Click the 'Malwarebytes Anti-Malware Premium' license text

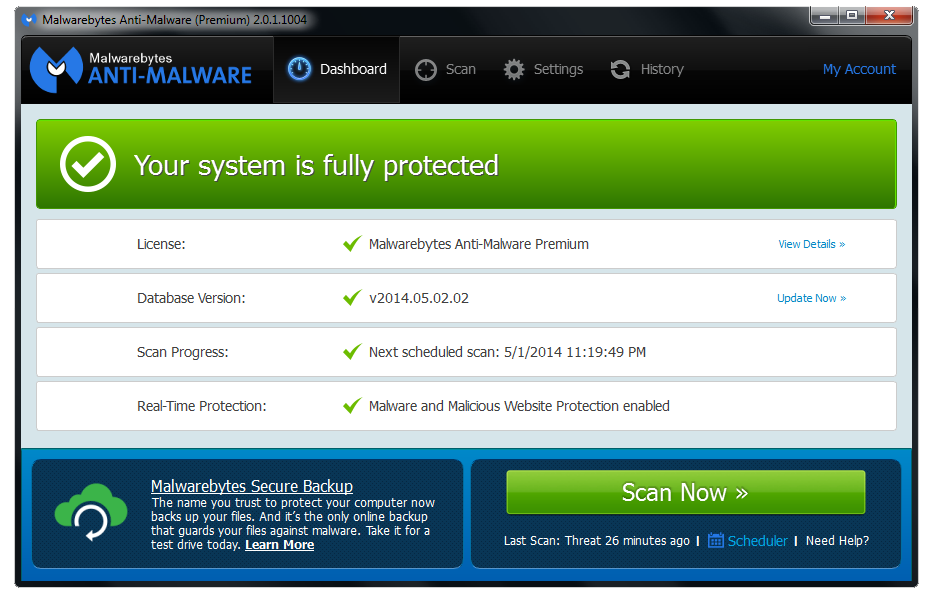coord(478,244)
